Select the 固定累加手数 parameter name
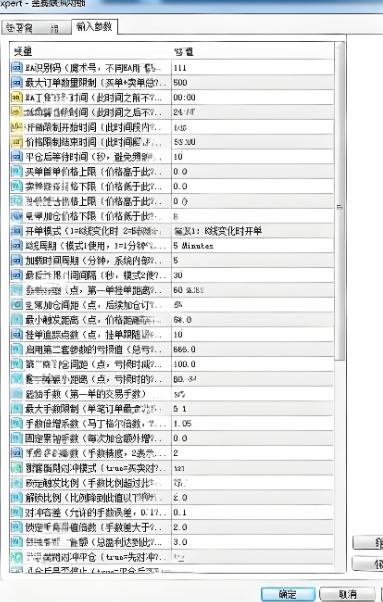The width and height of the screenshot is (383, 602). [93, 438]
